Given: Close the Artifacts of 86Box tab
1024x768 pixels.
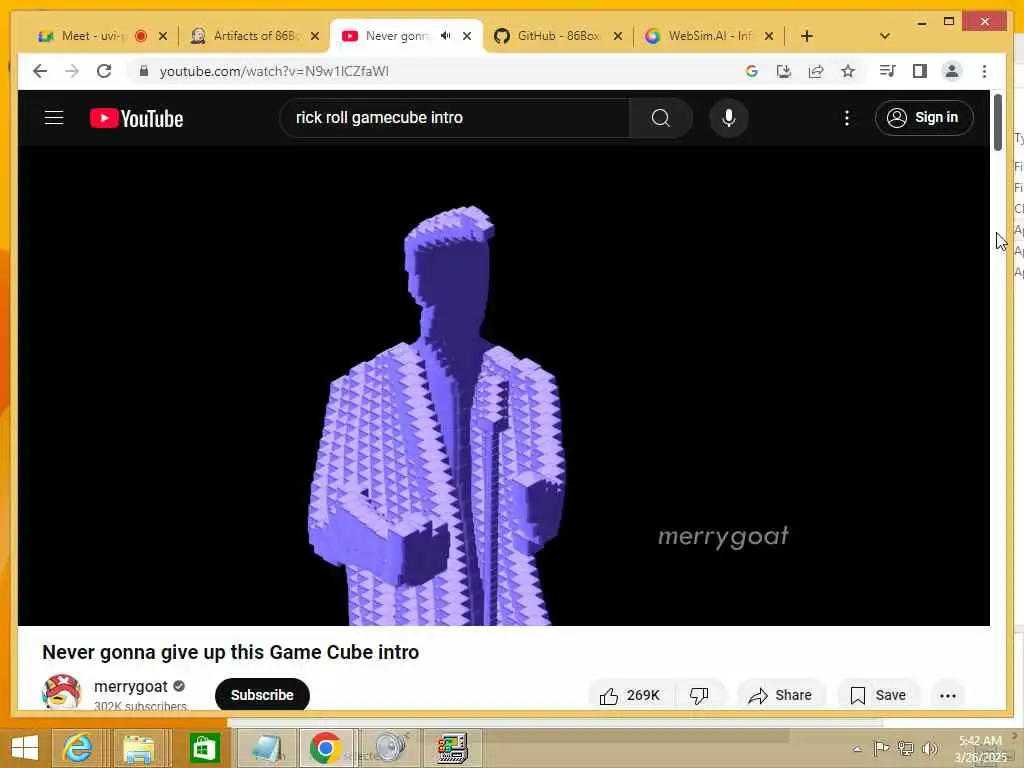Looking at the screenshot, I should tap(315, 36).
